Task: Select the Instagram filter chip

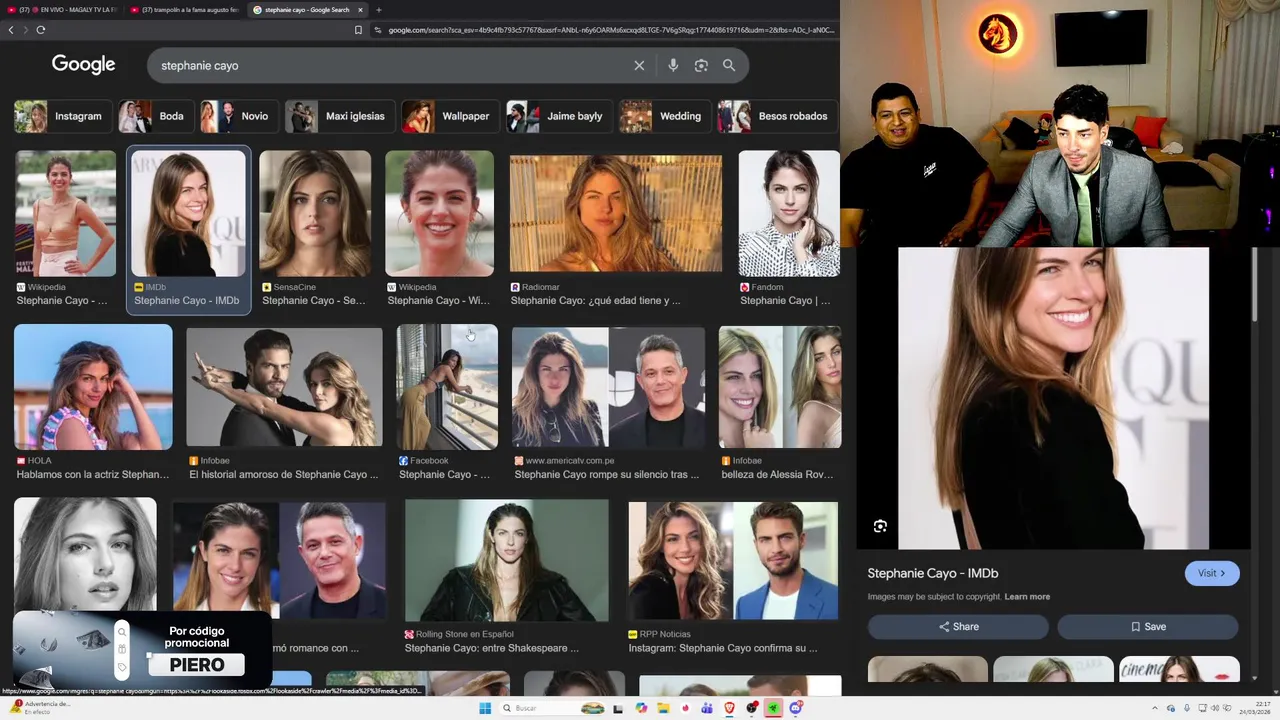Action: pos(61,116)
